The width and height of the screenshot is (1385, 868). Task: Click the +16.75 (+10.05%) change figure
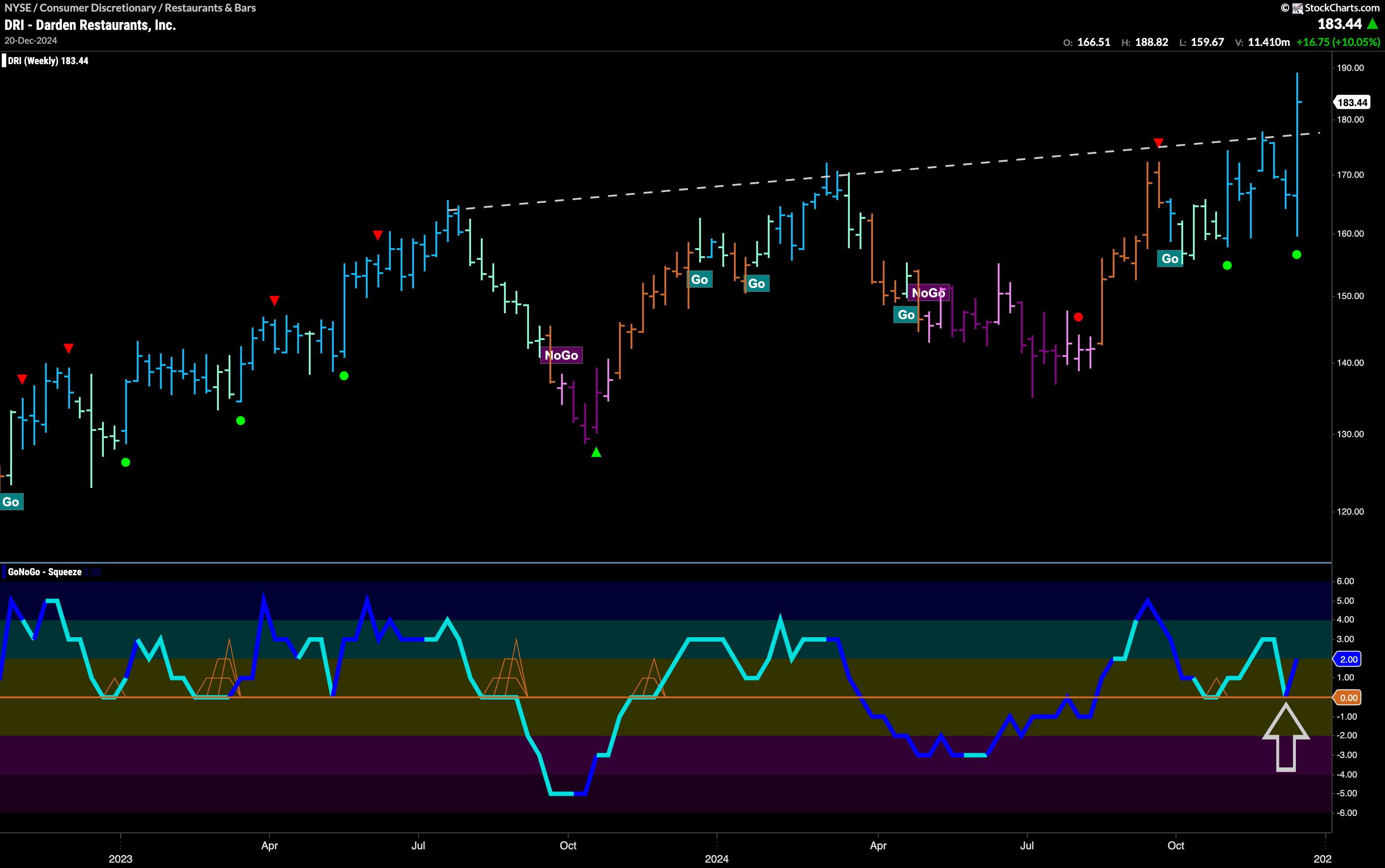1338,42
